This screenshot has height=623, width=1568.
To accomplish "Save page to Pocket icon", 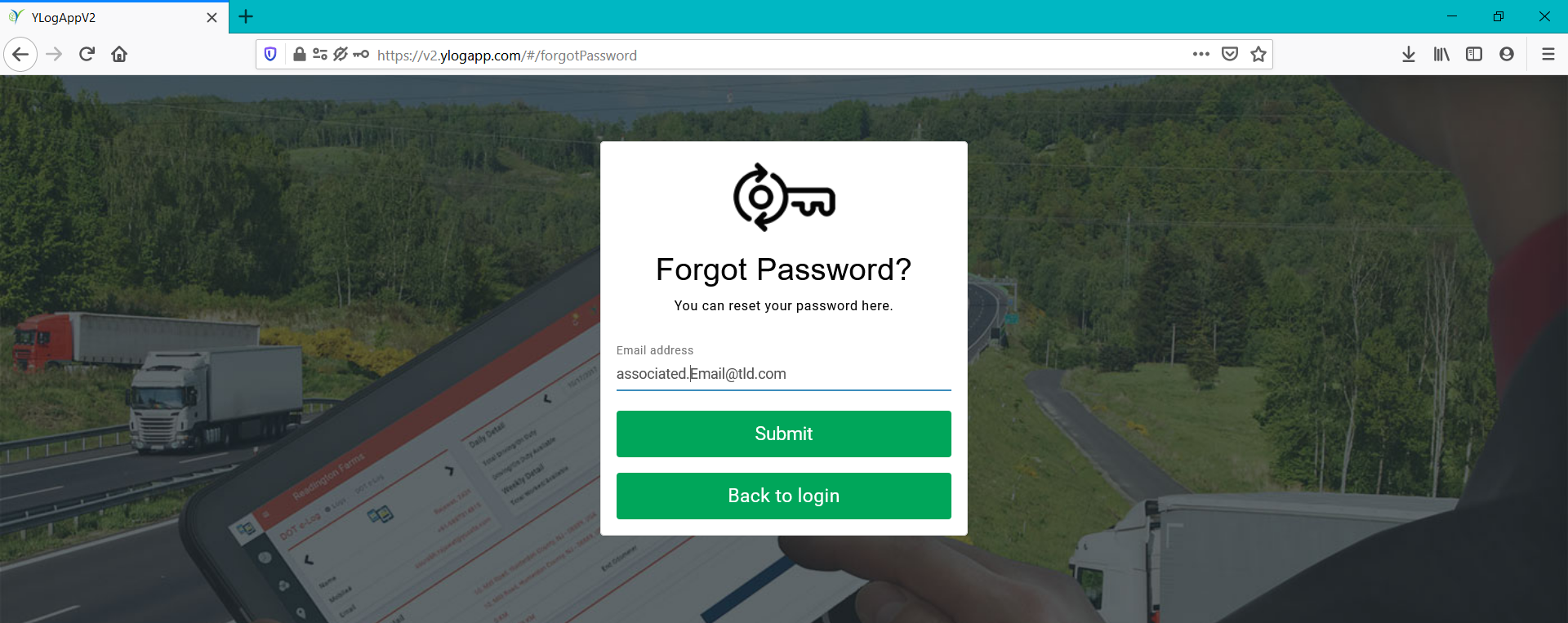I will coord(1230,55).
